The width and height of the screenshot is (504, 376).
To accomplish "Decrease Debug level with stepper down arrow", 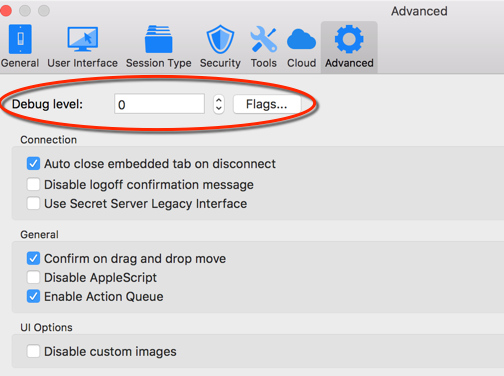I will click(219, 109).
